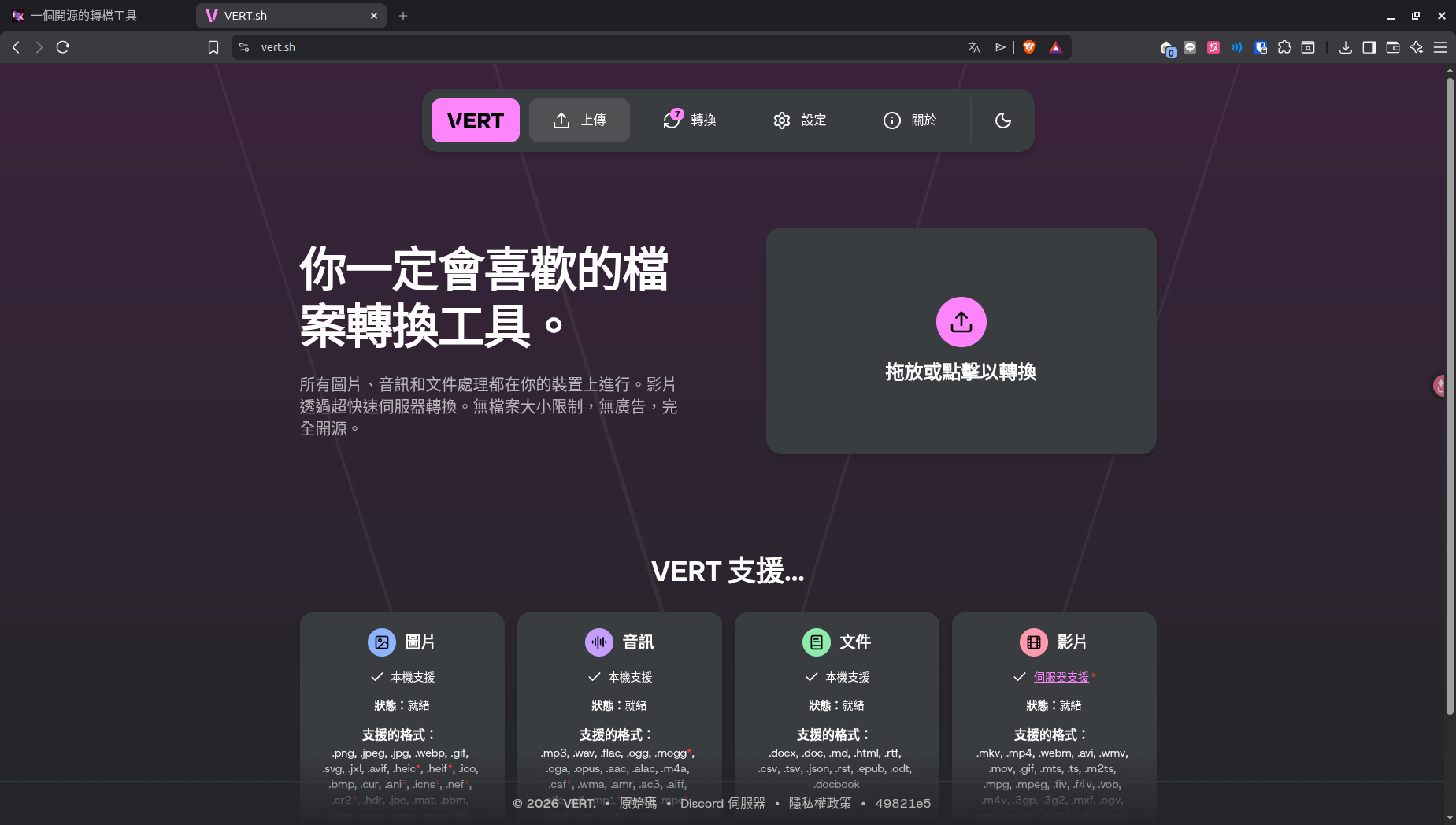Click the 拖放或點擊以轉換 text in the drop zone
Viewport: 1456px width, 825px height.
click(961, 372)
